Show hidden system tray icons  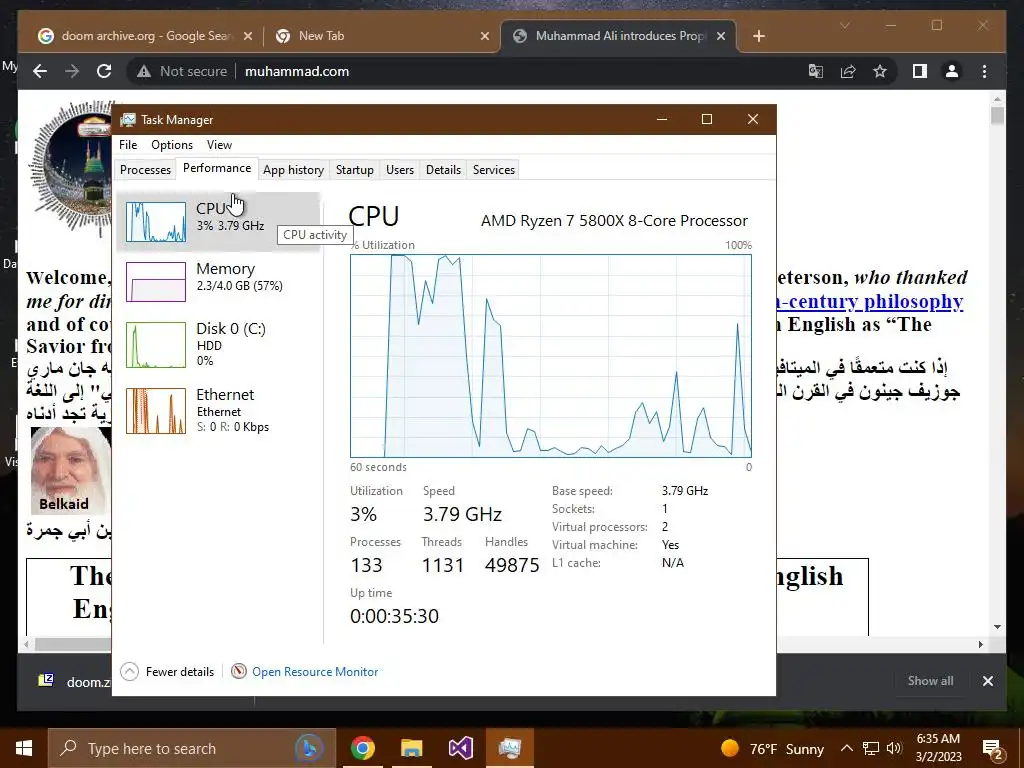[x=846, y=748]
